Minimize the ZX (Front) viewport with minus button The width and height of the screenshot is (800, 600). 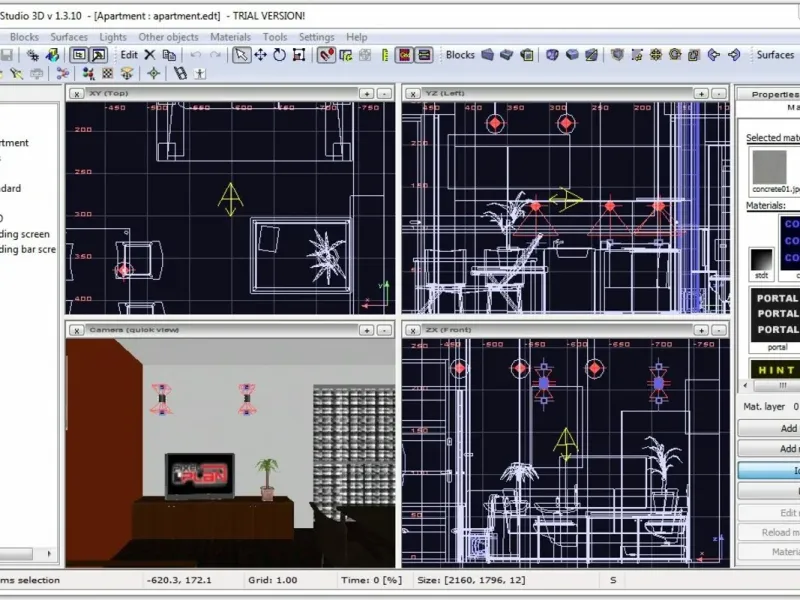(x=719, y=330)
